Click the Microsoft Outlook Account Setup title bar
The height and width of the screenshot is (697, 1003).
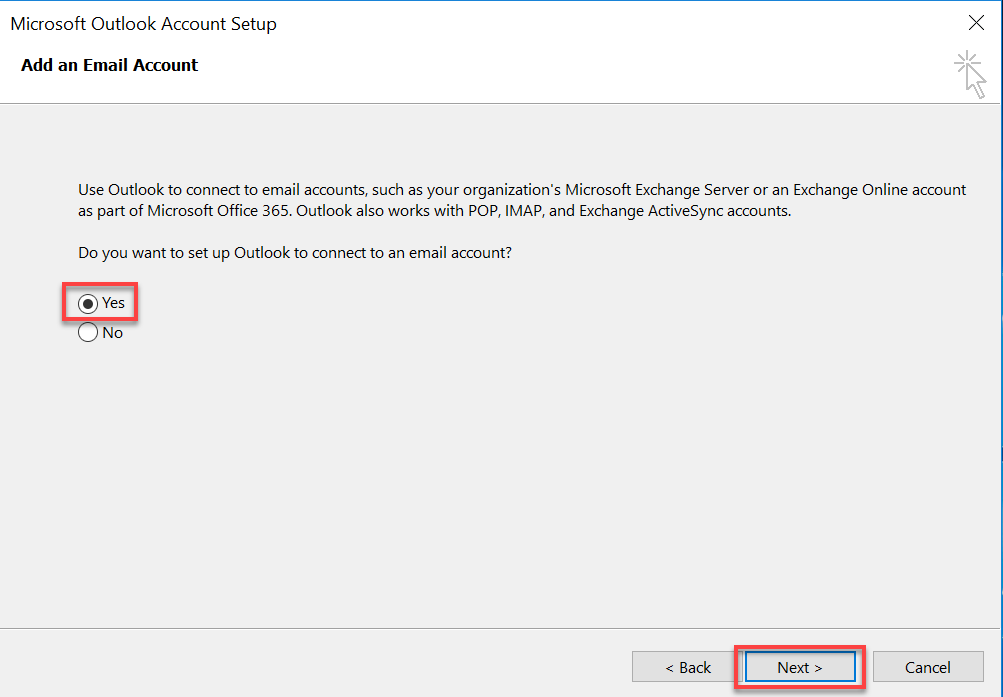click(400, 23)
